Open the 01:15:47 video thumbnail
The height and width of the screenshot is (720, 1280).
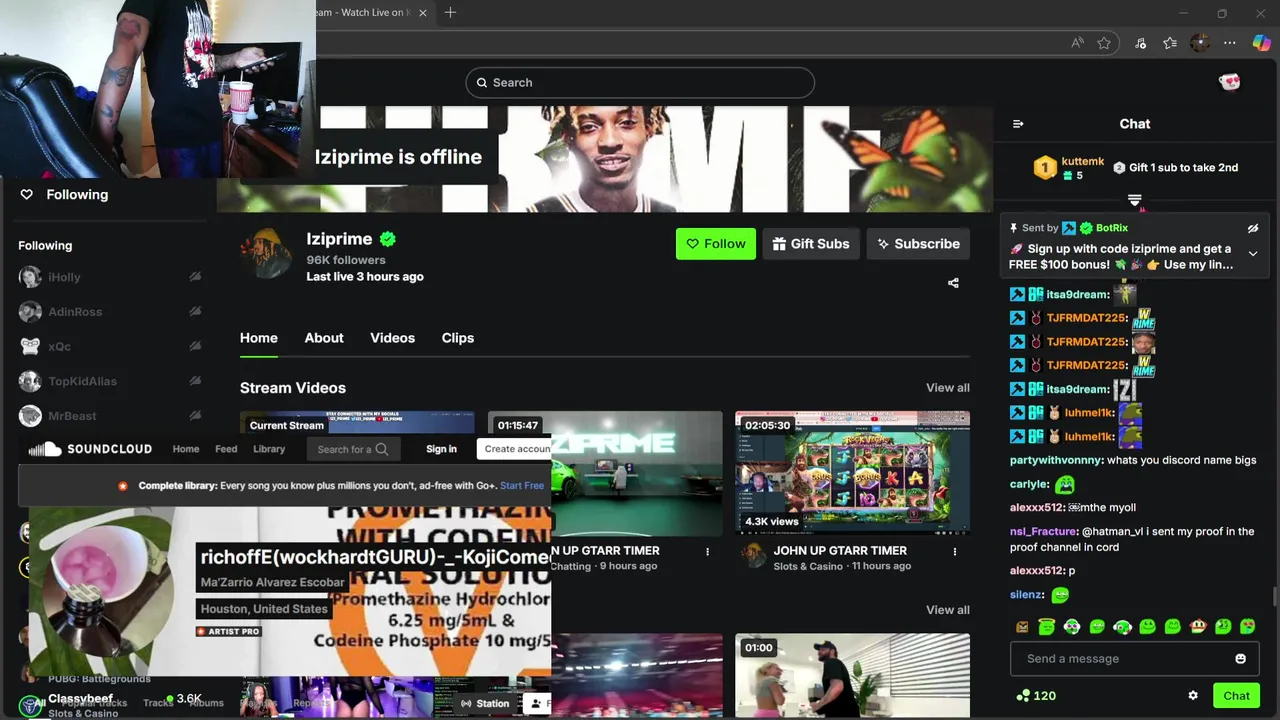point(605,473)
